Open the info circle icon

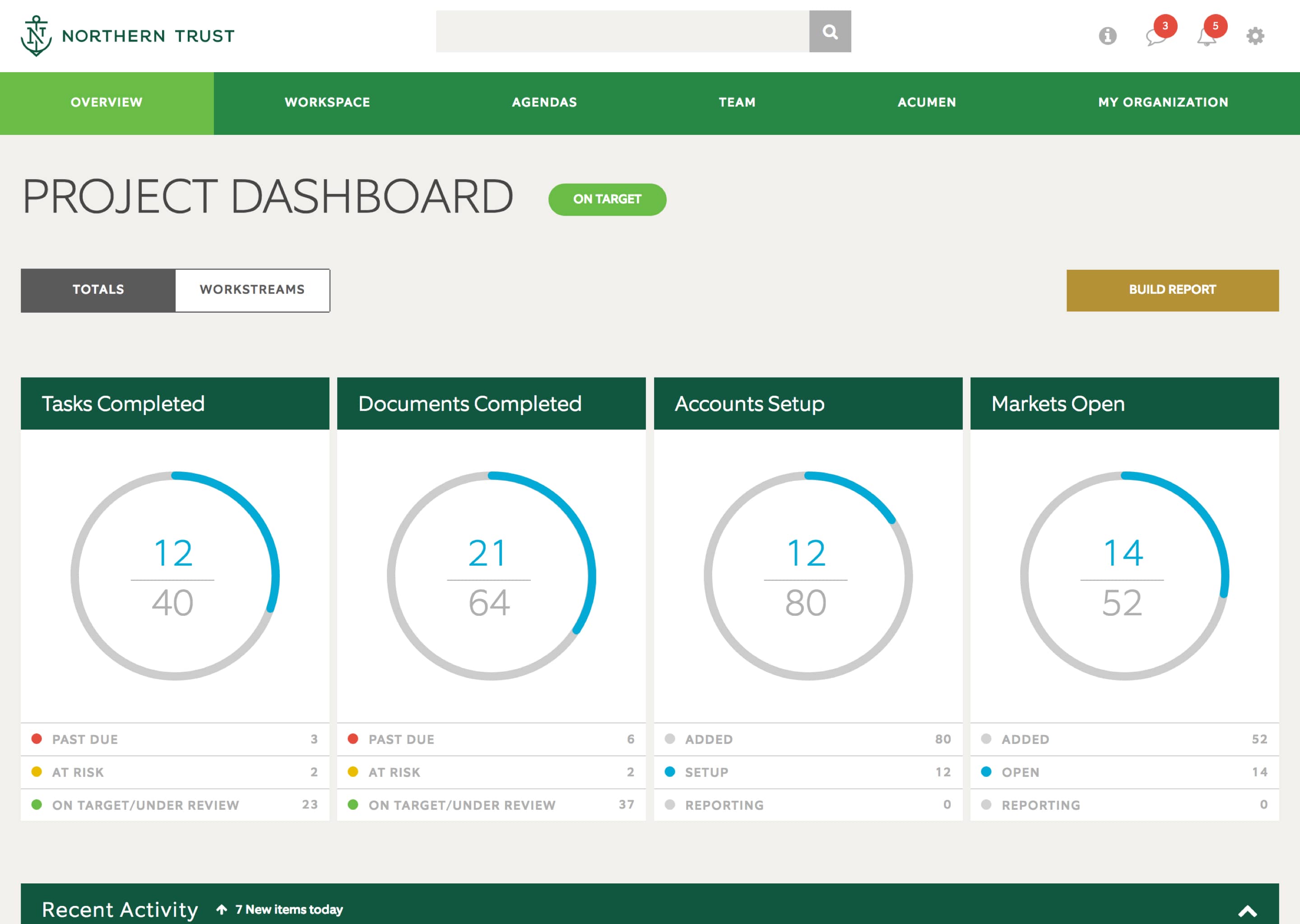pos(1107,36)
